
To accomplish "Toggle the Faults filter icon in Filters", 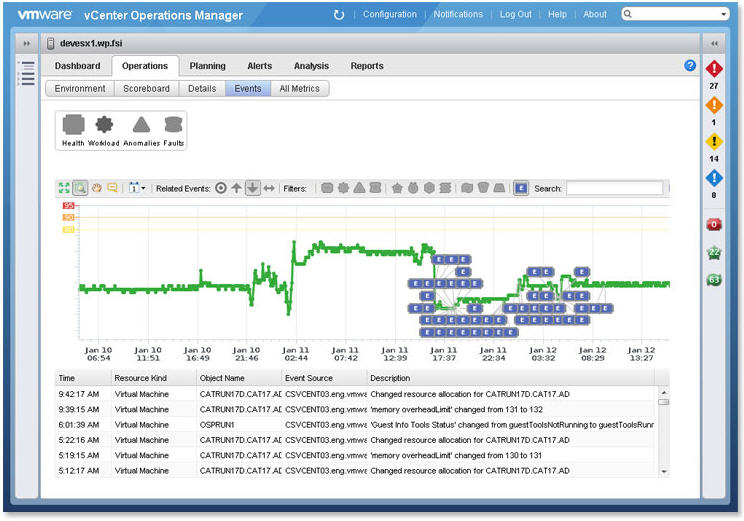I will [x=375, y=188].
